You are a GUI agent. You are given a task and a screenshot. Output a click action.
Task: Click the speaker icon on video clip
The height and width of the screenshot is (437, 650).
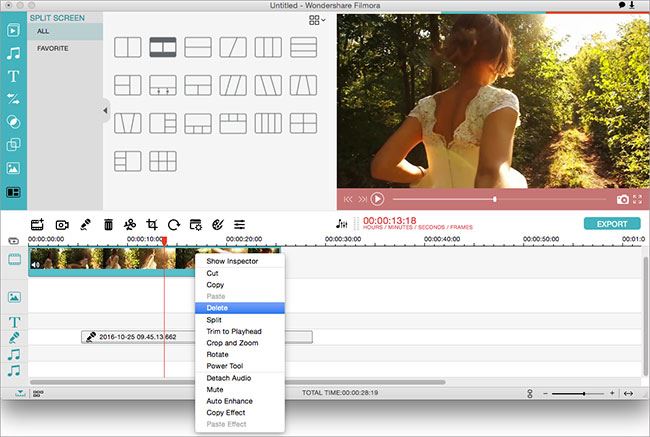click(x=36, y=264)
